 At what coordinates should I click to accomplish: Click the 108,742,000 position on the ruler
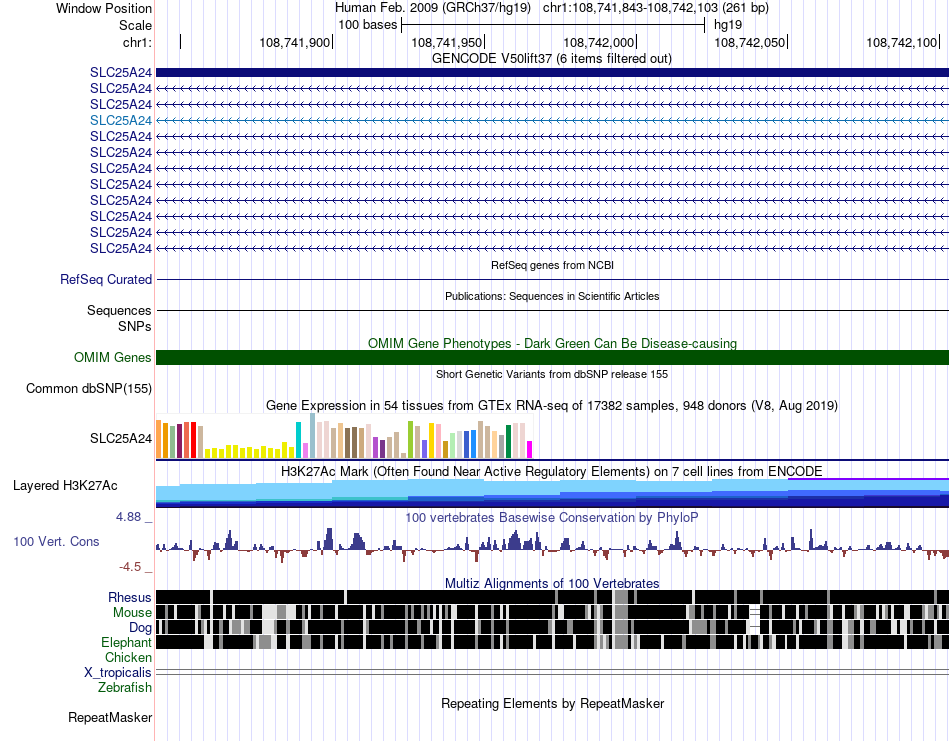(x=598, y=42)
